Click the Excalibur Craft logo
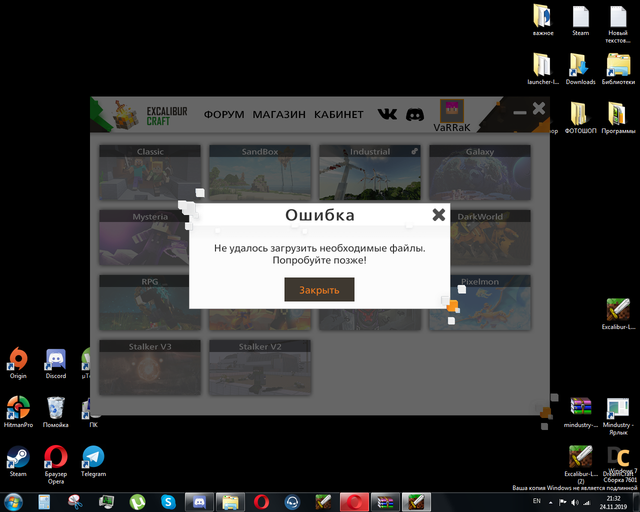 [x=151, y=116]
